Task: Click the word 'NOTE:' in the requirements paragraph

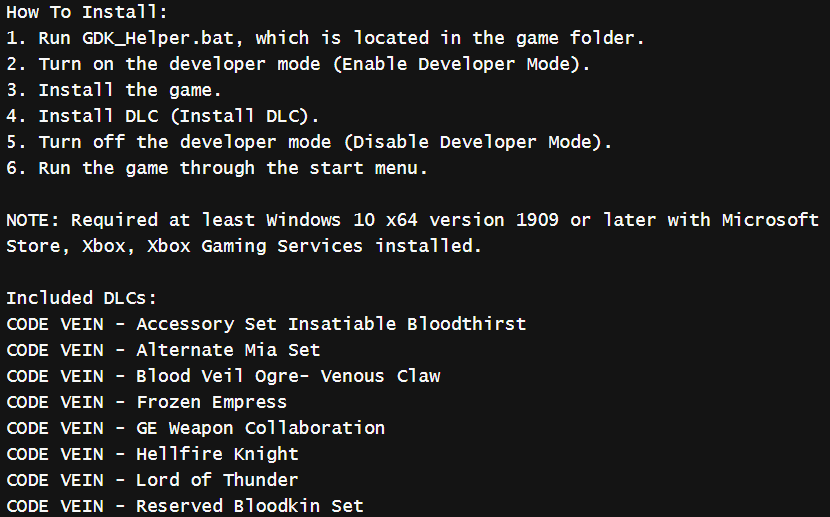Action: point(33,220)
